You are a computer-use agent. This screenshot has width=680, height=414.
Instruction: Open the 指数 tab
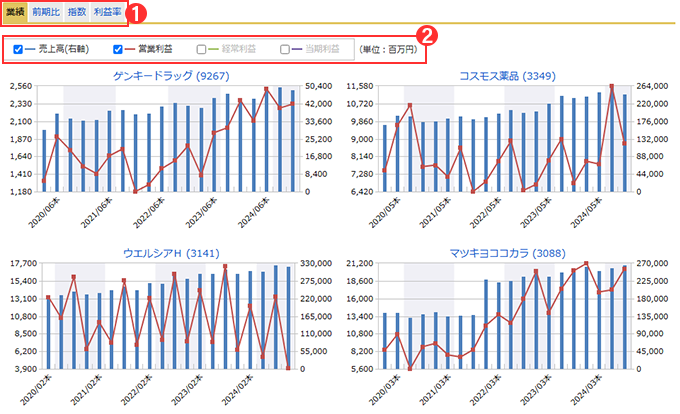click(x=77, y=12)
